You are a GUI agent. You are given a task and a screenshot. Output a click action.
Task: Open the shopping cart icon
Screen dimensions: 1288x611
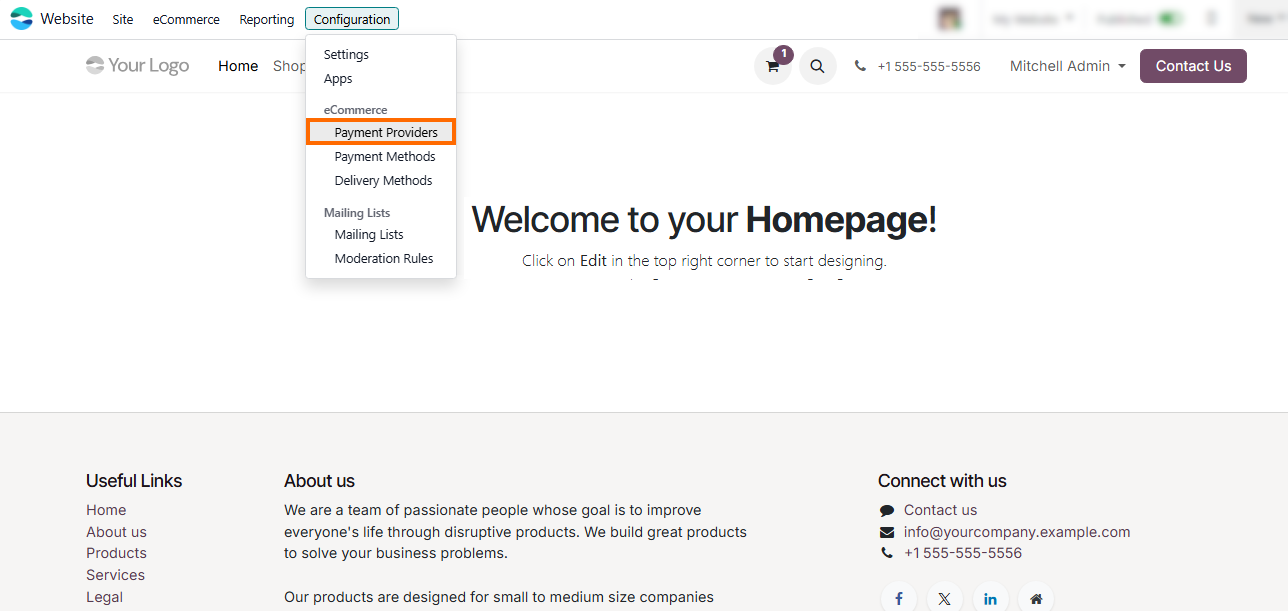pyautogui.click(x=772, y=66)
